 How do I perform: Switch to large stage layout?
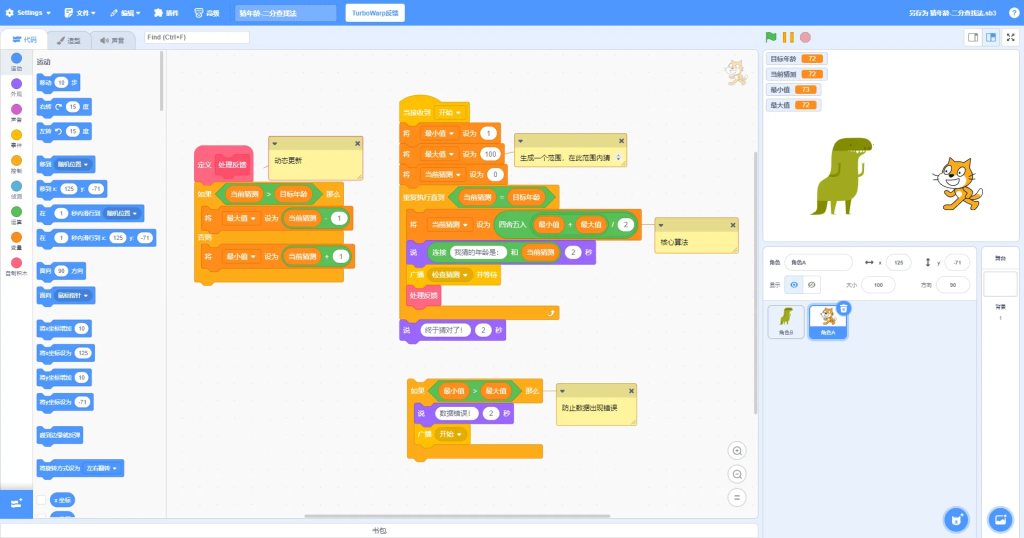[991, 37]
